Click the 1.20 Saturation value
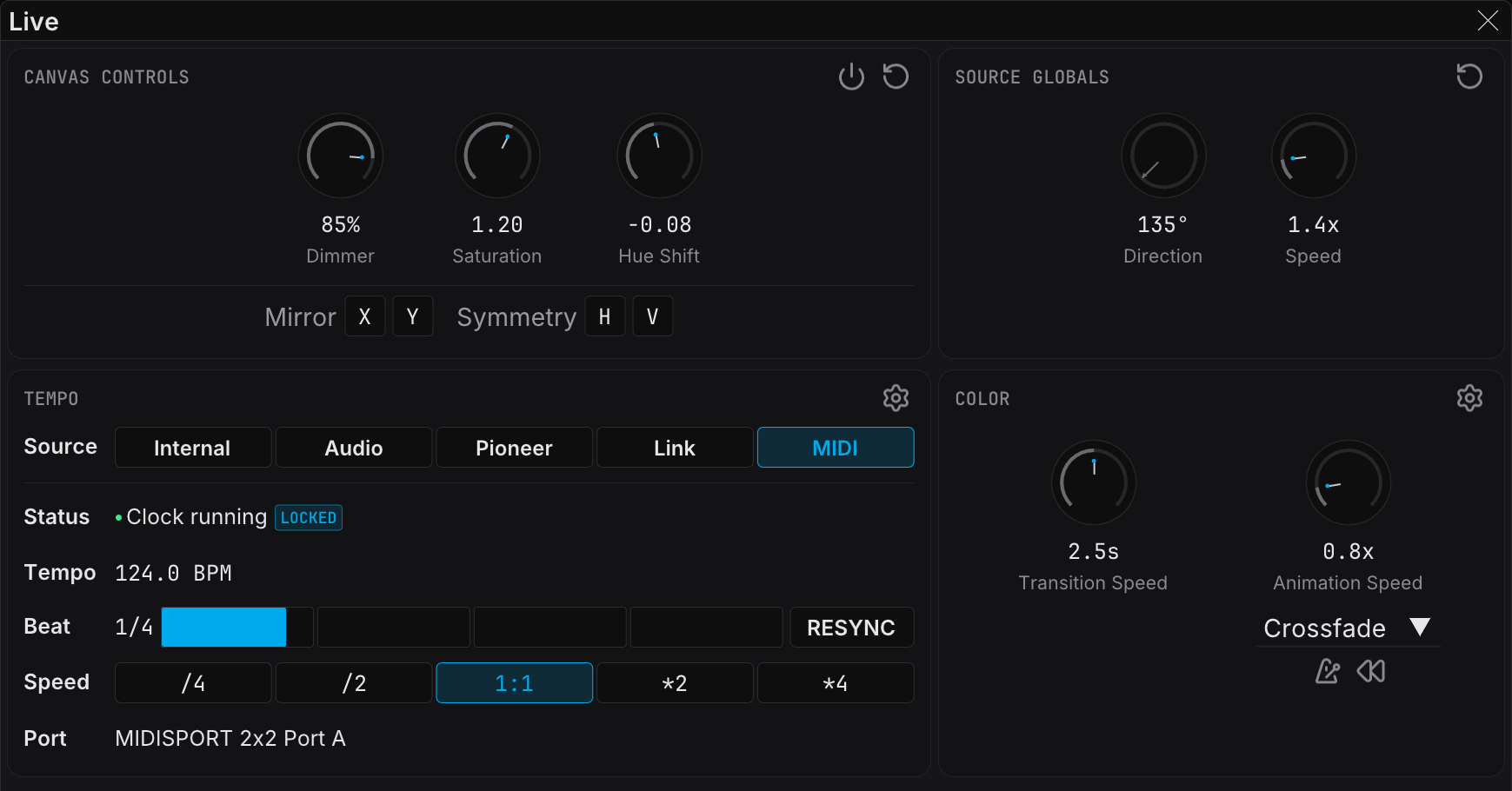This screenshot has height=791, width=1512. click(497, 225)
